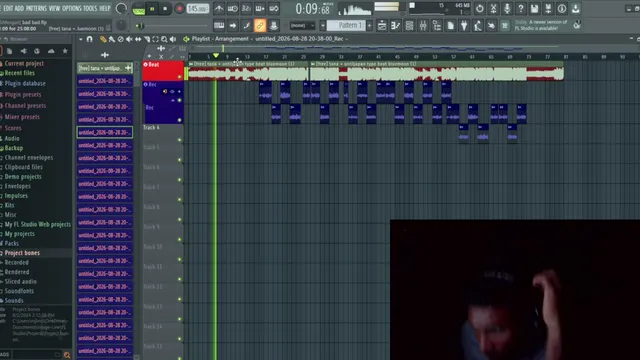Image resolution: width=640 pixels, height=360 pixels.
Task: Select the playlist Select tool
Action: tap(156, 39)
